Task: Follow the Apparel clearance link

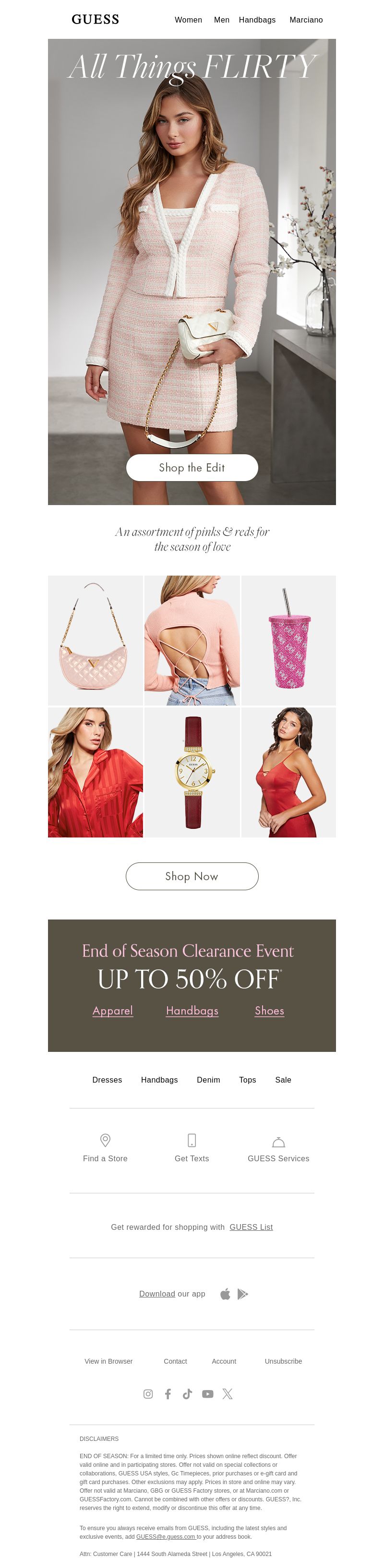Action: 113,1011
